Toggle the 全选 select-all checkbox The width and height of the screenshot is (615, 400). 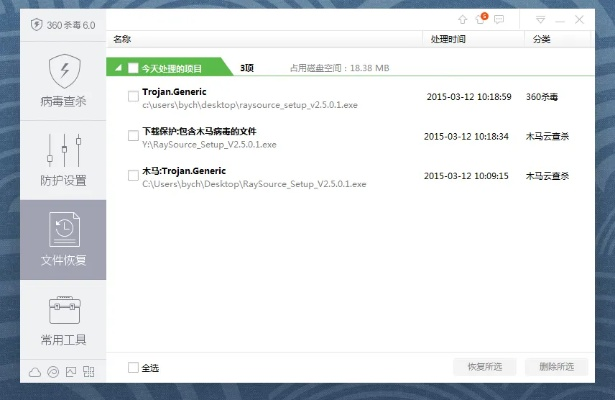tap(133, 367)
